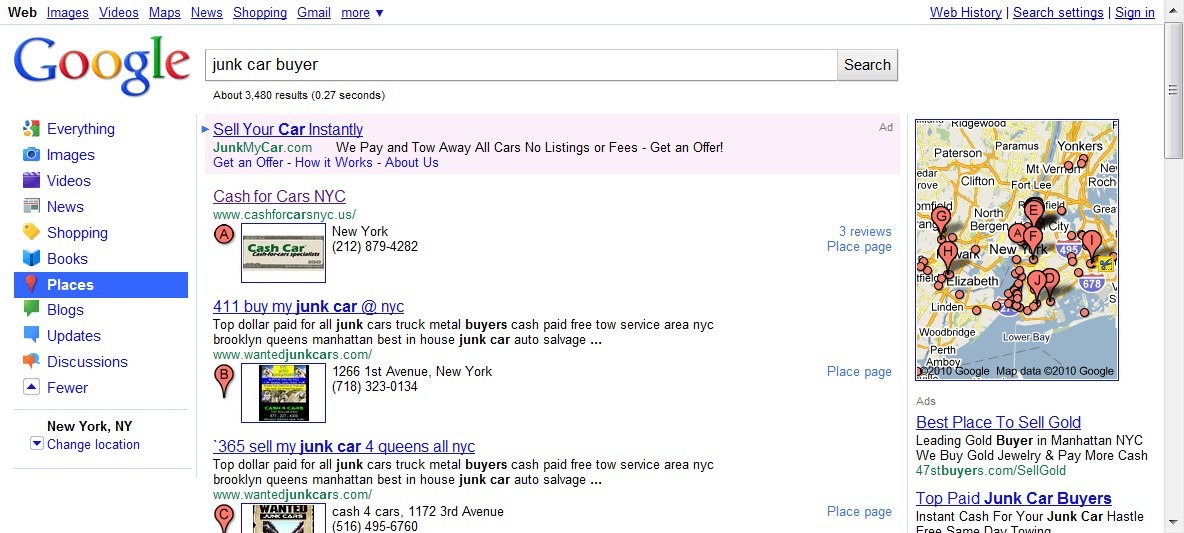
Task: Switch to Images in the top navigation
Action: pyautogui.click(x=67, y=13)
